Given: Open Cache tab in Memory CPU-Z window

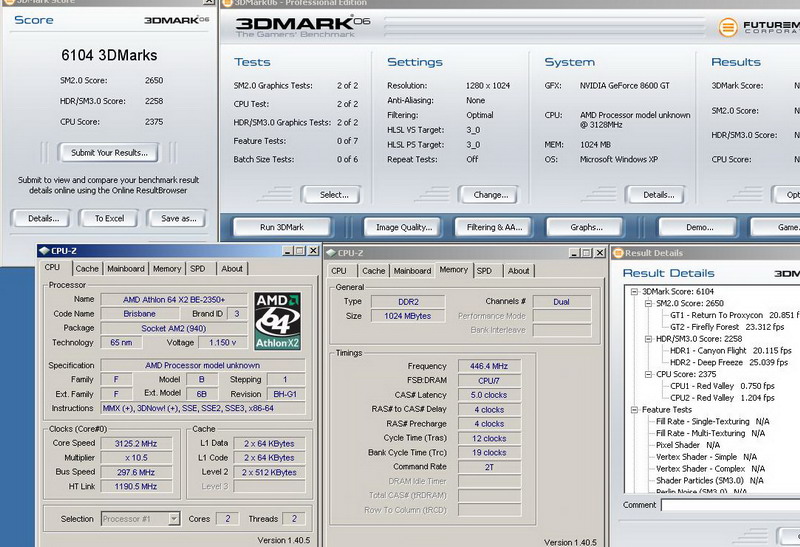Looking at the screenshot, I should (373, 271).
